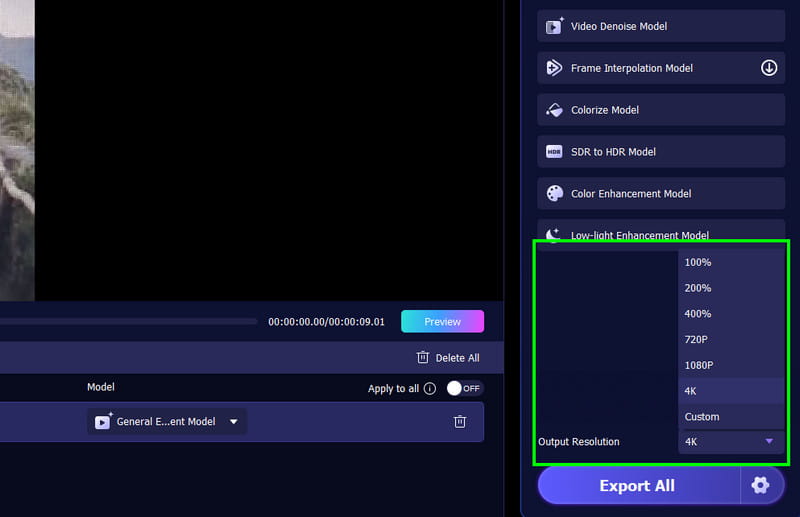800x517 pixels.
Task: Select 200% from resolution list
Action: click(x=698, y=288)
